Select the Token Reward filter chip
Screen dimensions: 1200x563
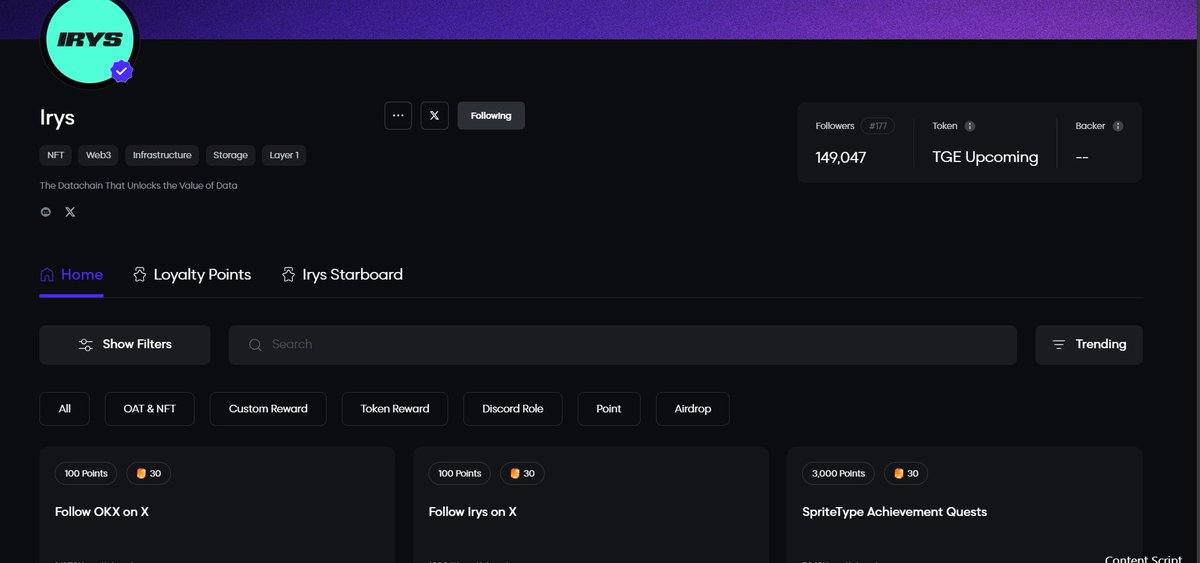(x=395, y=409)
